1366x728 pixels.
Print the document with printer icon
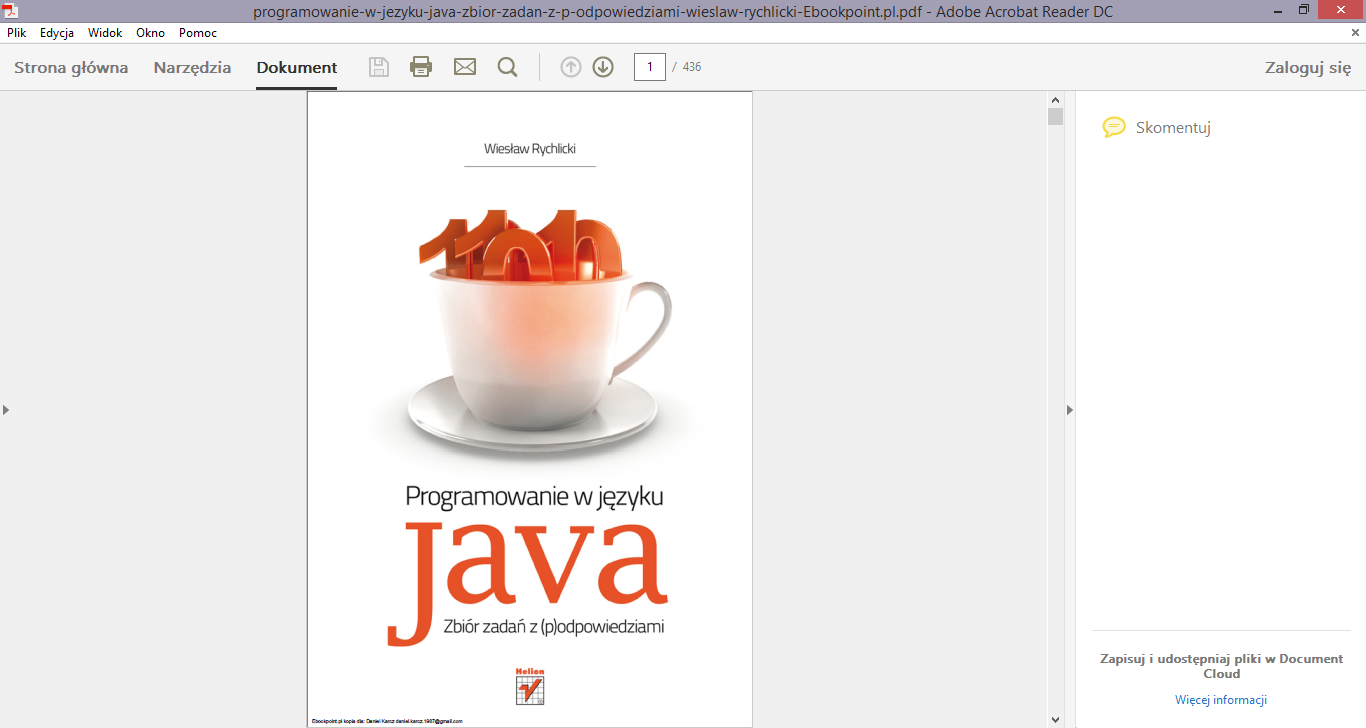tap(421, 67)
